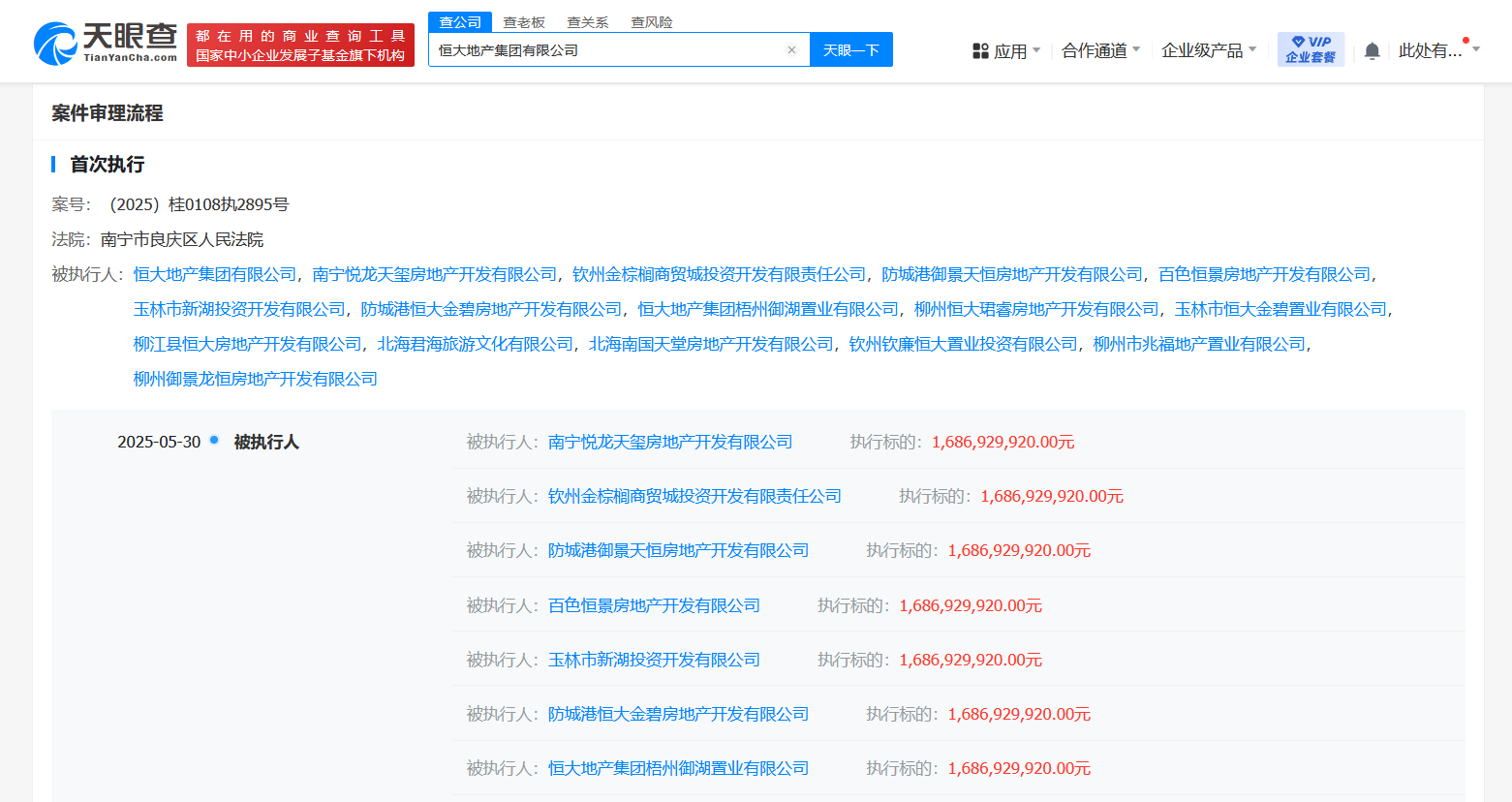Screen dimensions: 1512x802
Task: Open 柳州御景龙恒房地产开发有限公司 link
Action: (x=256, y=379)
